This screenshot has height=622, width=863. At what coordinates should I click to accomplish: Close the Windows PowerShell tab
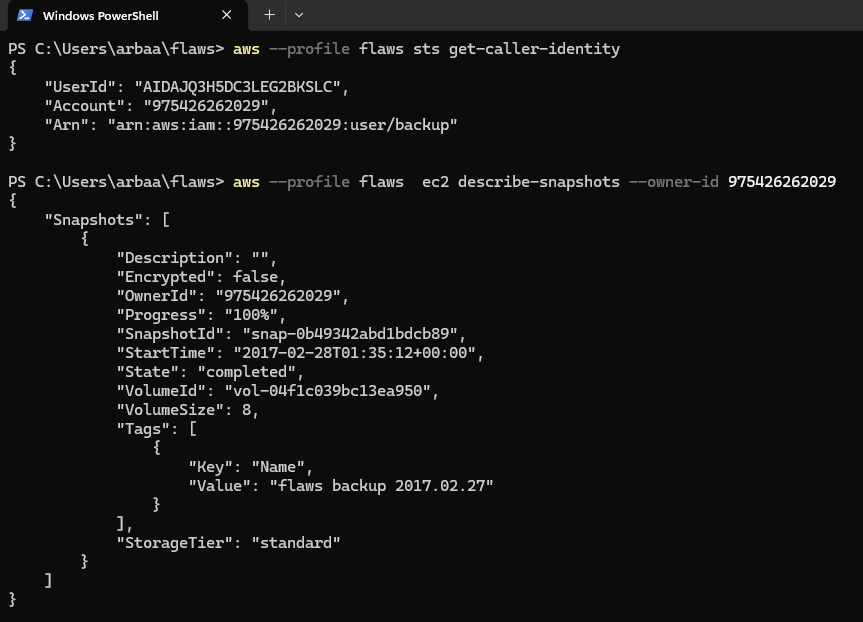pos(227,15)
